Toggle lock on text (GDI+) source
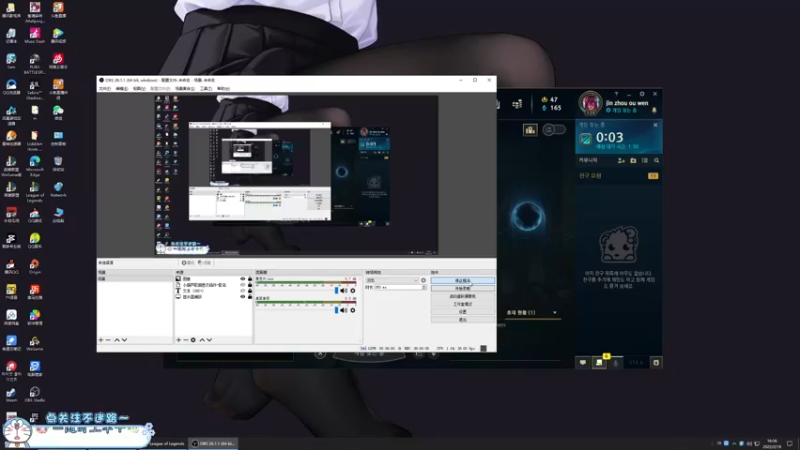800x450 pixels. coord(250,291)
